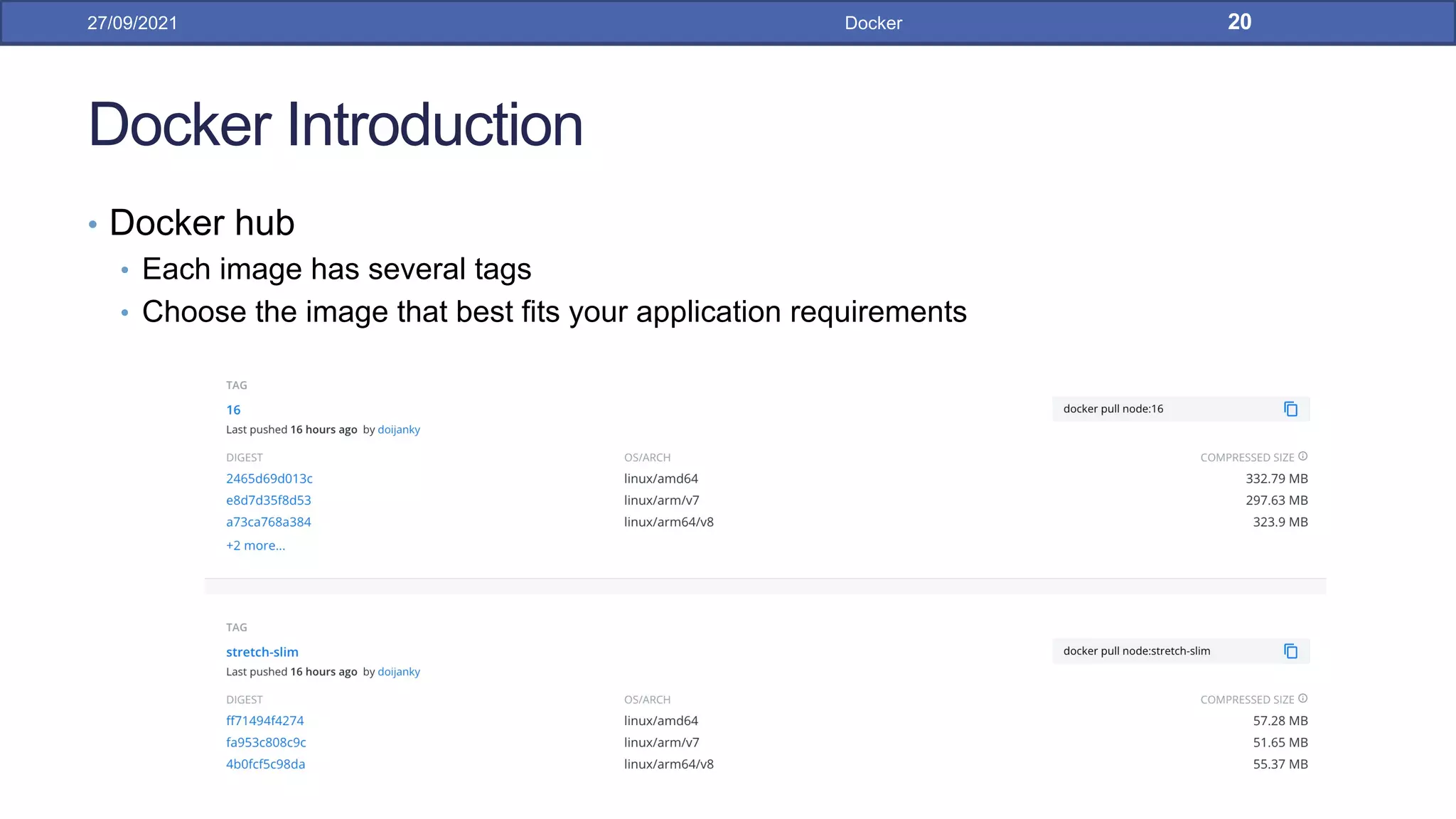
Task: Open digest e8d7d35f8d53
Action: coord(268,500)
